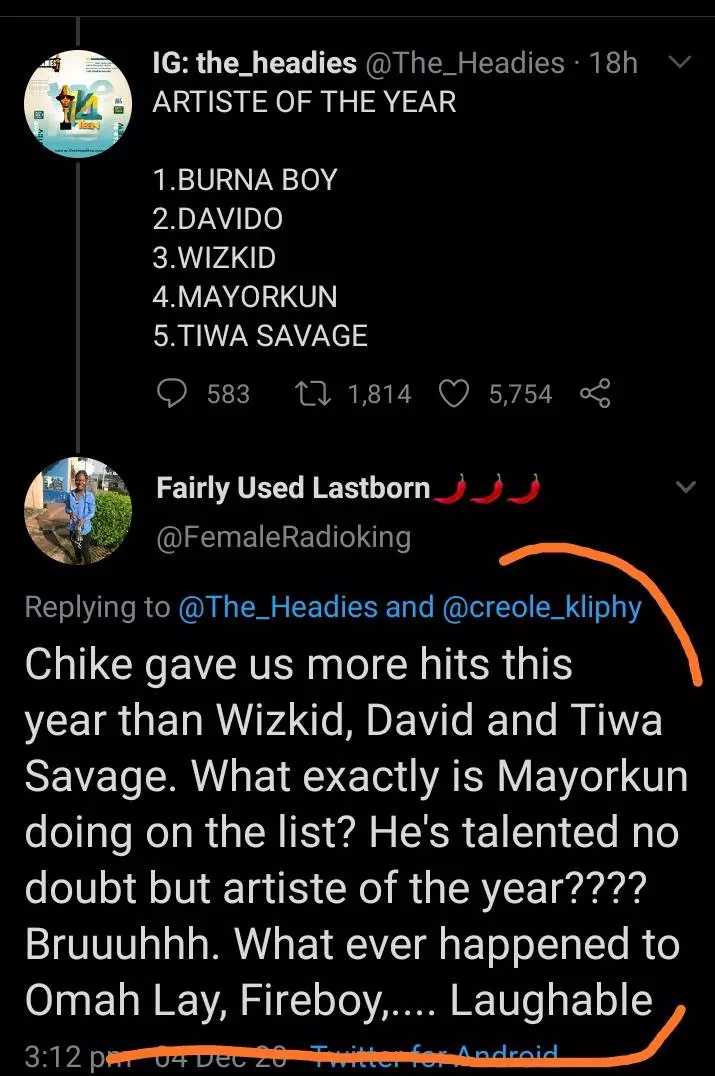The width and height of the screenshot is (715, 1076).
Task: Open The Headies tweet options chevron
Action: pos(679,64)
